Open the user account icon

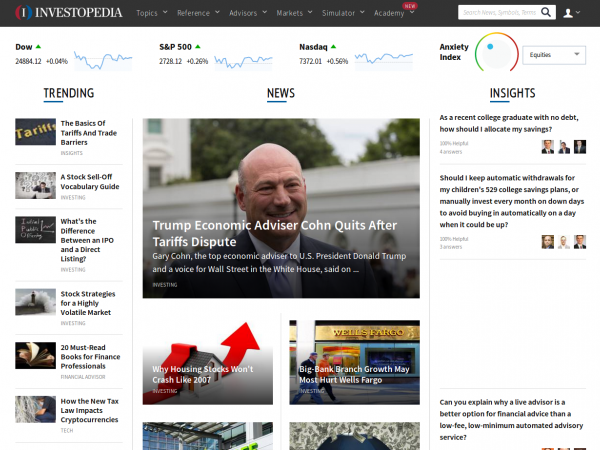click(568, 13)
